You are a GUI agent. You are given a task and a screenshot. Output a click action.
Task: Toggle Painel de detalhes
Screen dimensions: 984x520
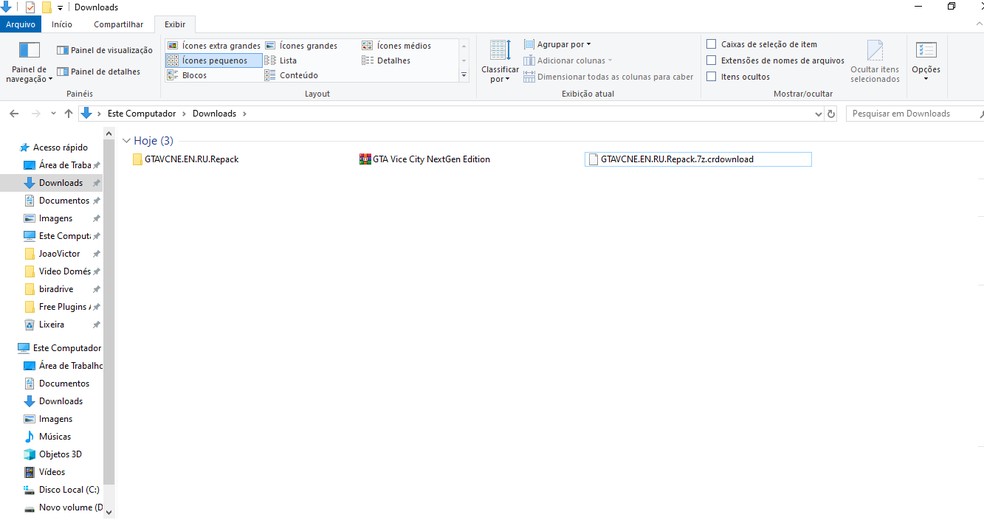pos(99,72)
